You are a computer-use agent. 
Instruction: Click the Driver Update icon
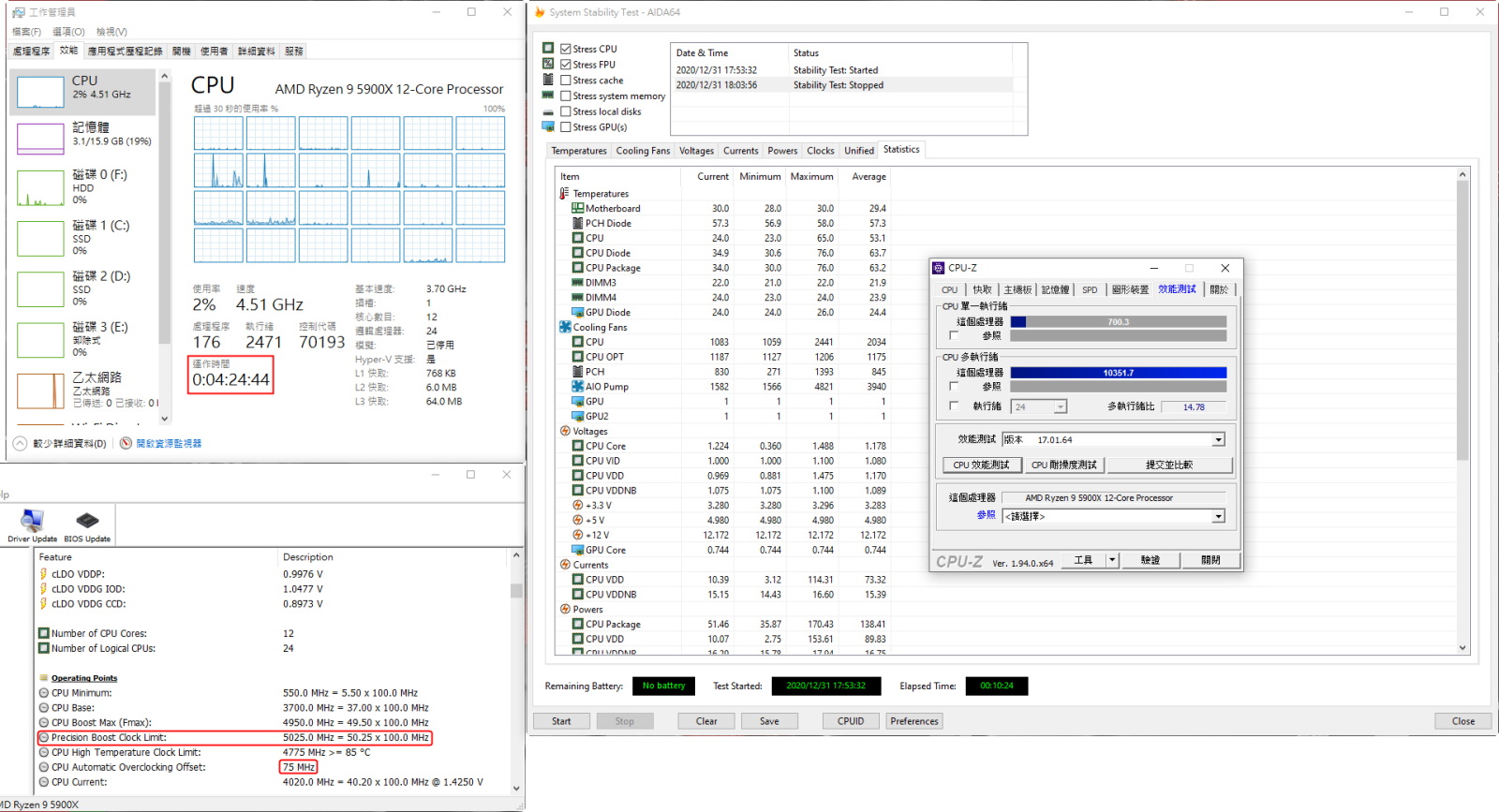pyautogui.click(x=33, y=521)
